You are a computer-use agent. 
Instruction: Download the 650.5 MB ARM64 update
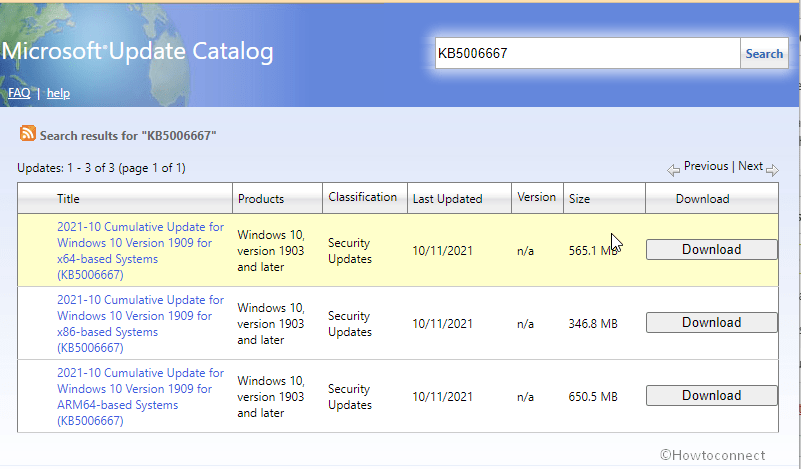(711, 395)
